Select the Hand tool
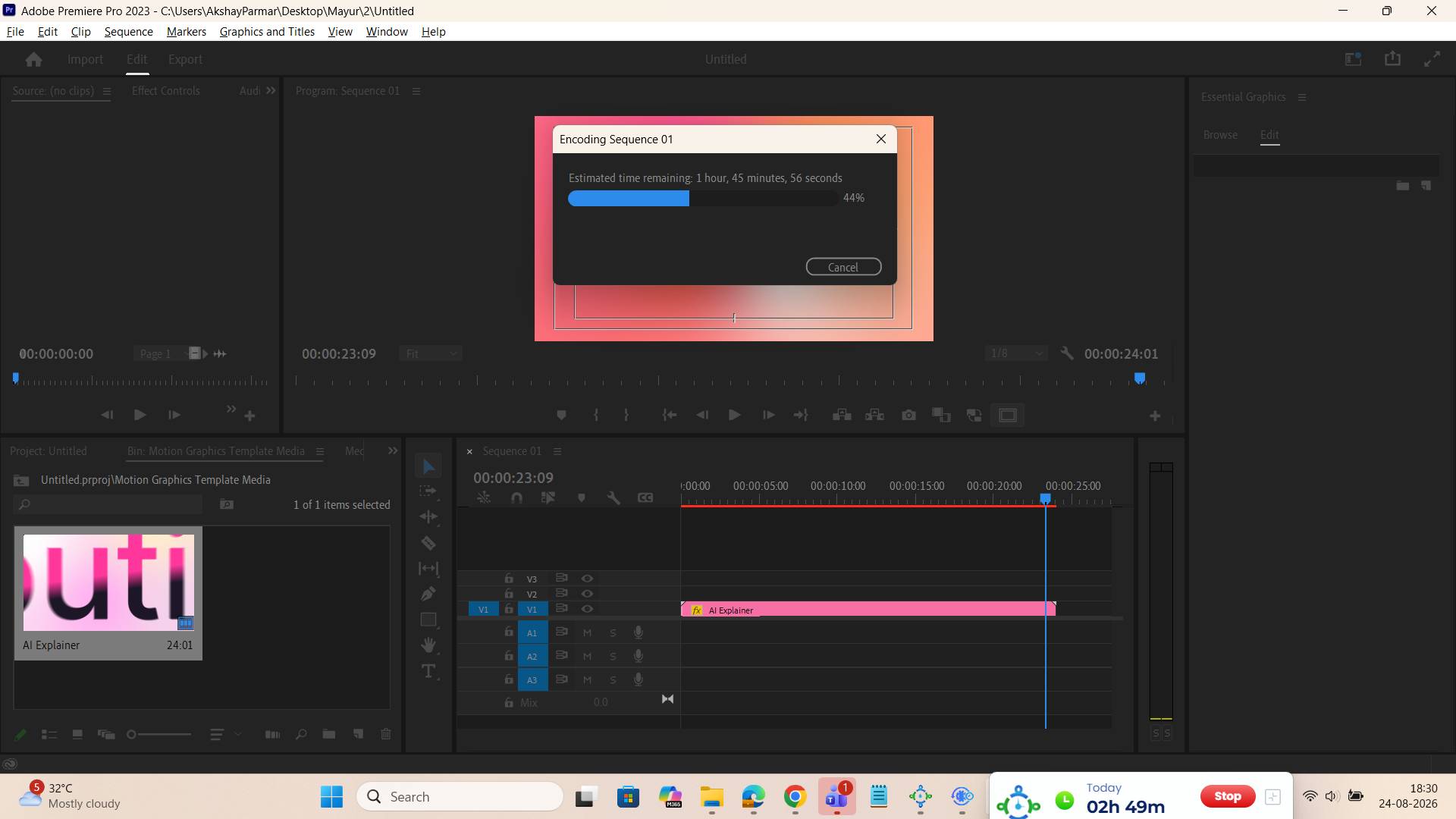The width and height of the screenshot is (1456, 819). 428,645
